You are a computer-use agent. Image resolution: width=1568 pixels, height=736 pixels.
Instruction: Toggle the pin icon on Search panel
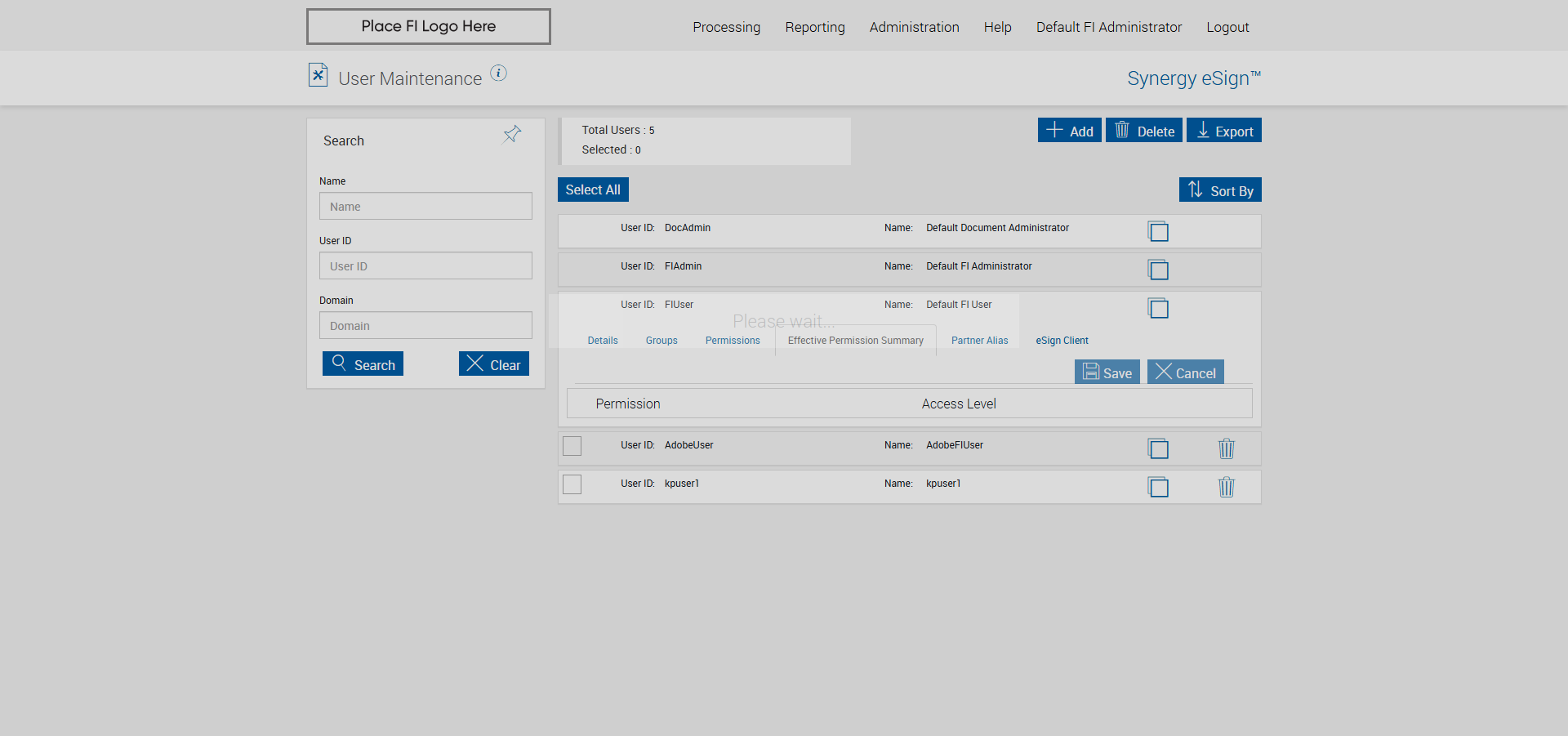(x=512, y=134)
